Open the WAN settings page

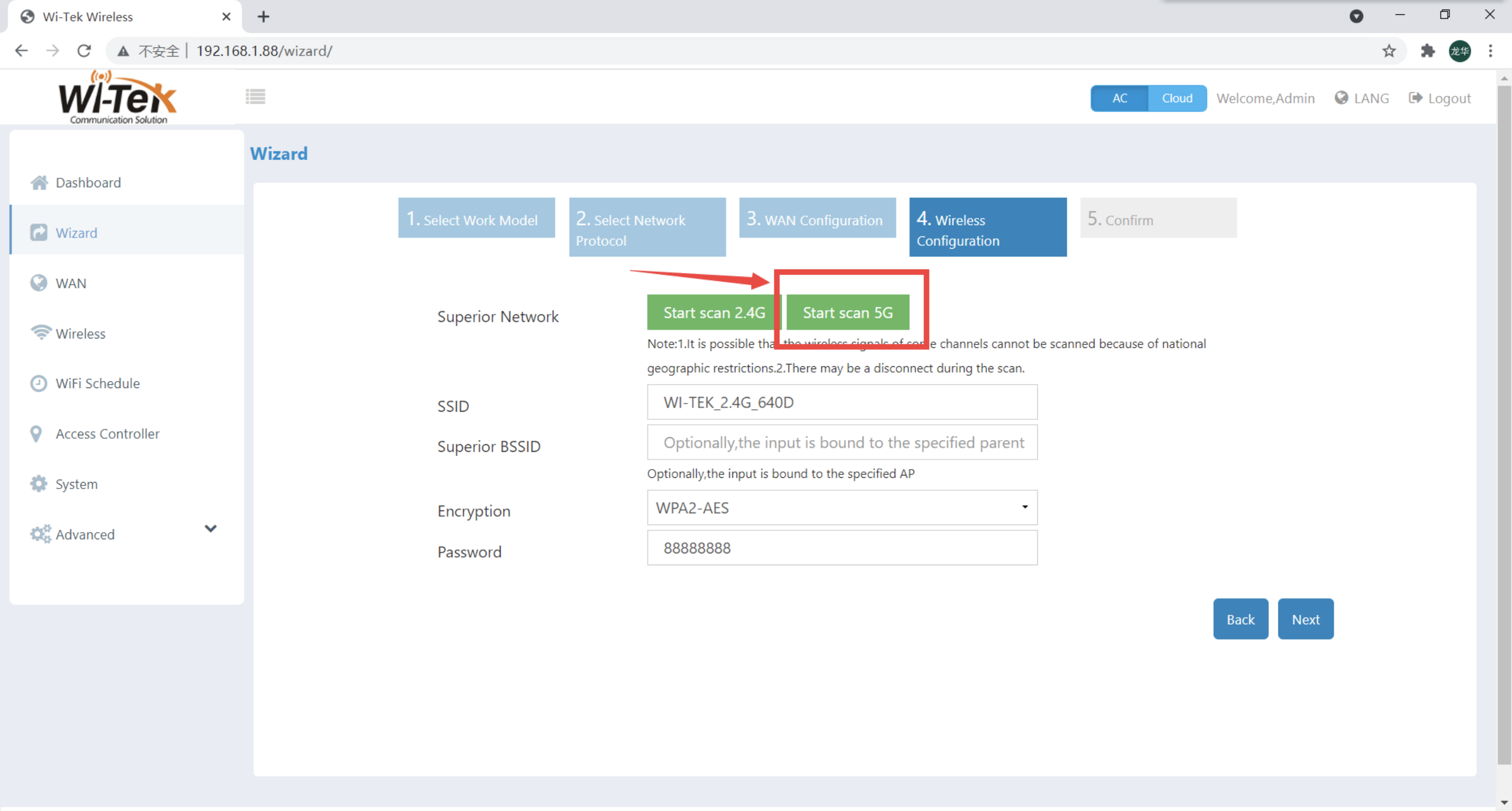tap(71, 284)
